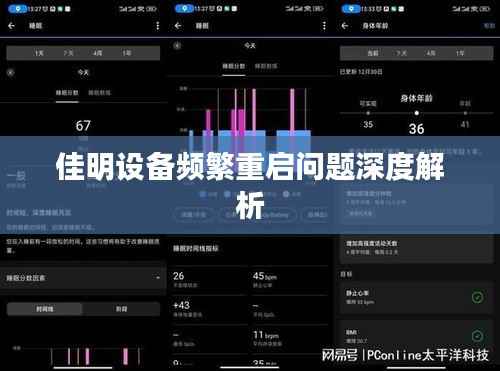This screenshot has width=500, height=371.
Task: Tap the battery indicator in the left status bar
Action: click(x=151, y=9)
